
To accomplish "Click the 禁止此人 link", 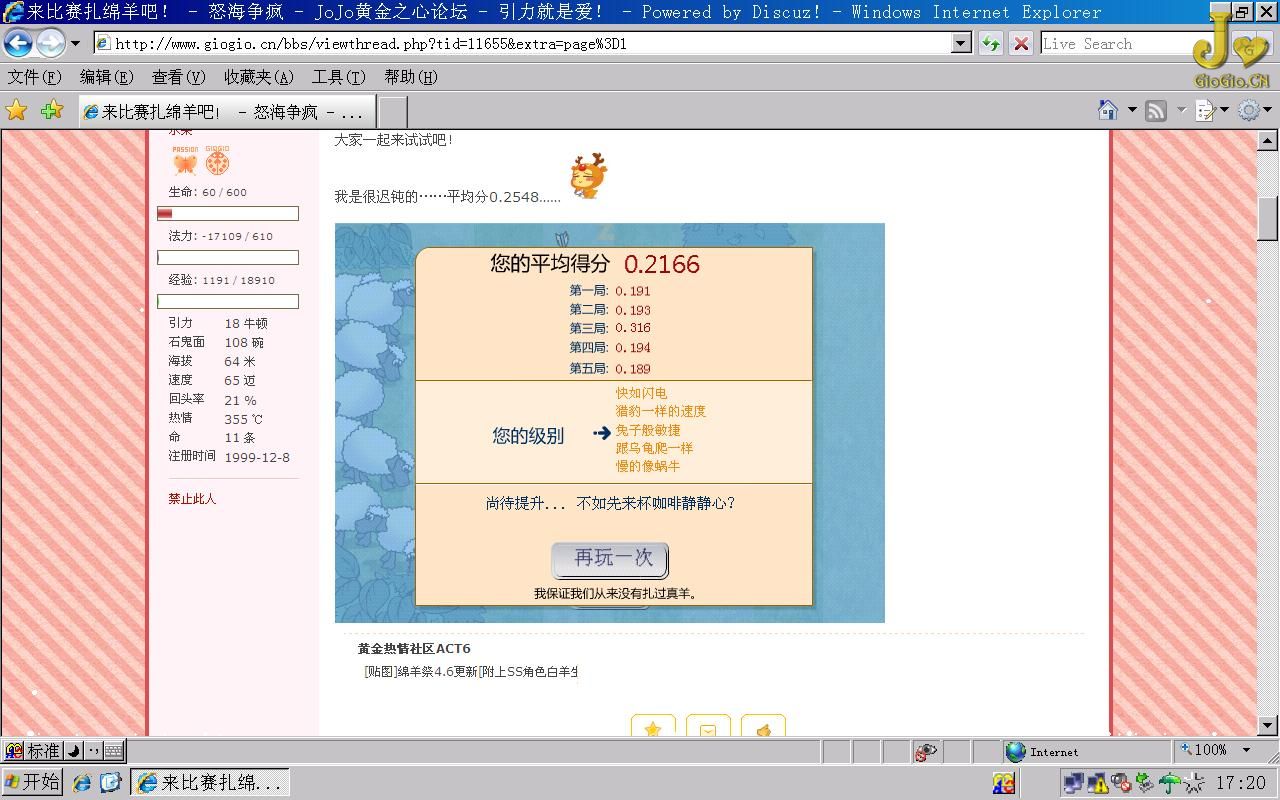I will (x=192, y=498).
